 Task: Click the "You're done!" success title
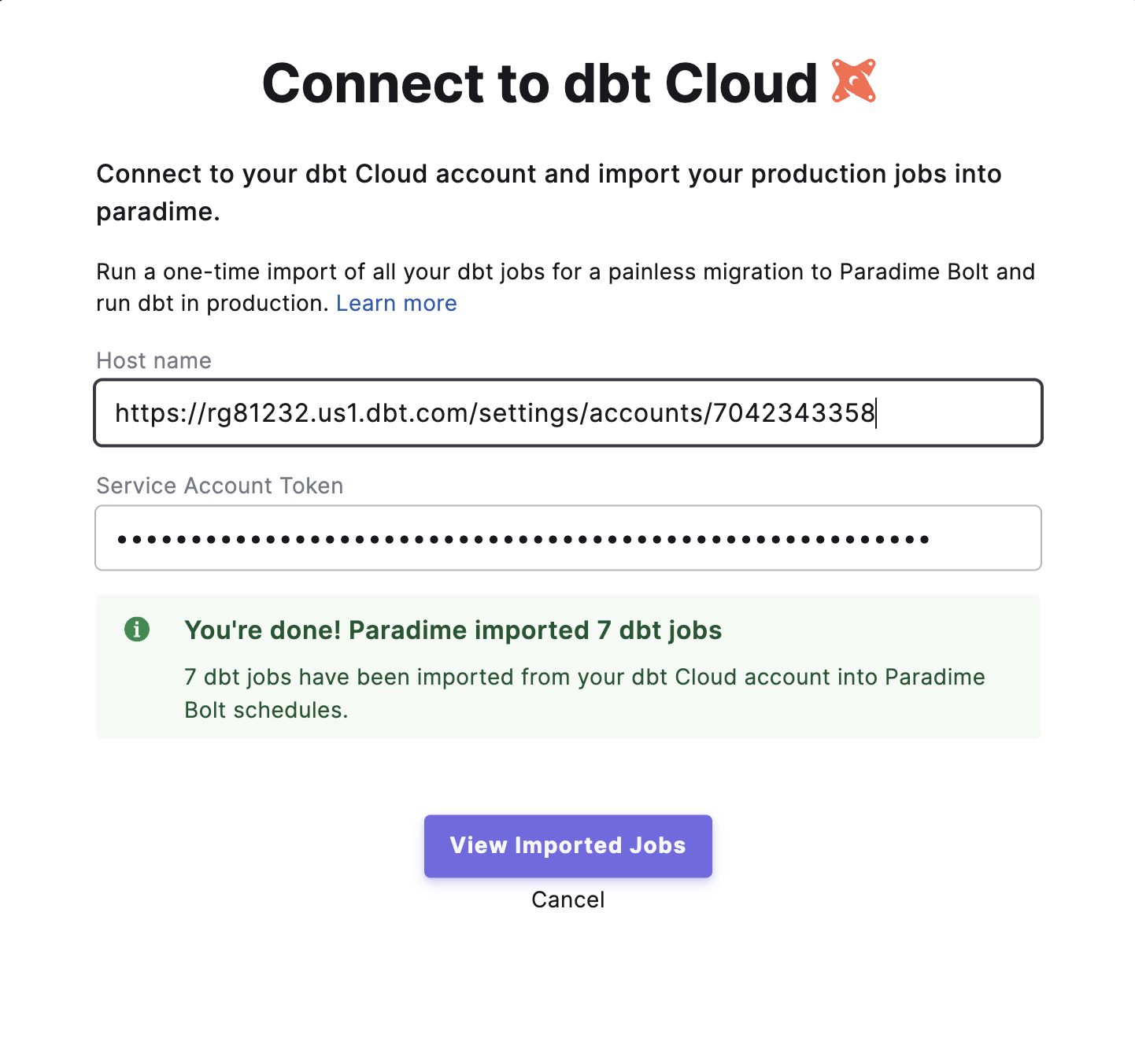pyautogui.click(x=453, y=630)
